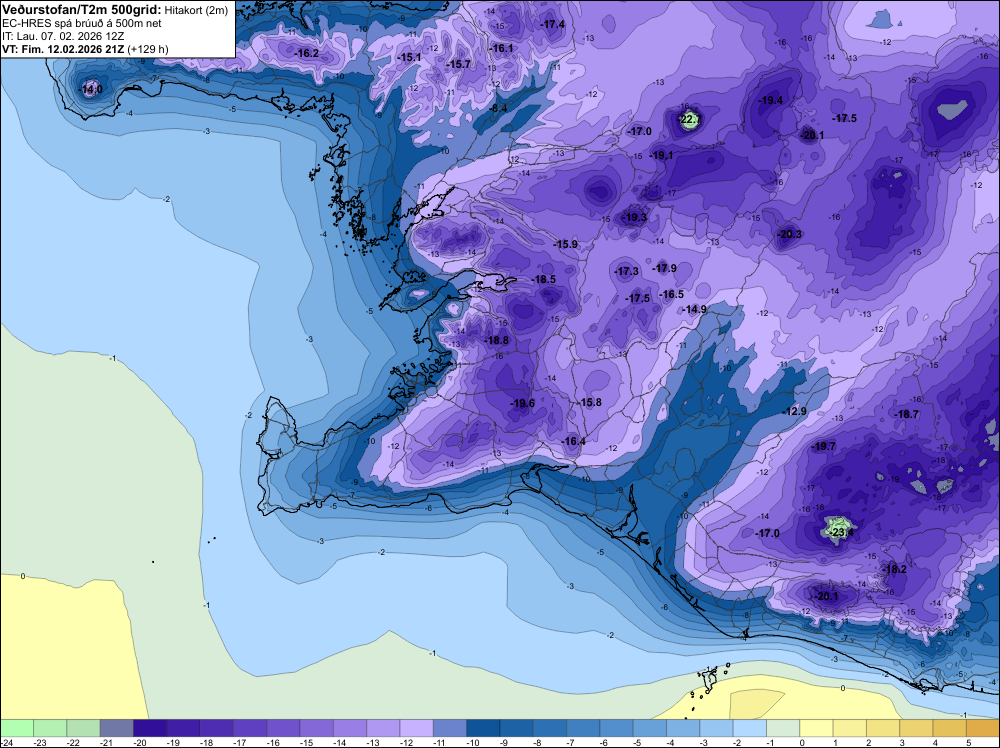Image resolution: width=1000 pixels, height=748 pixels.
Task: Click the -14.0 temperature value on peninsula
Action: click(90, 89)
